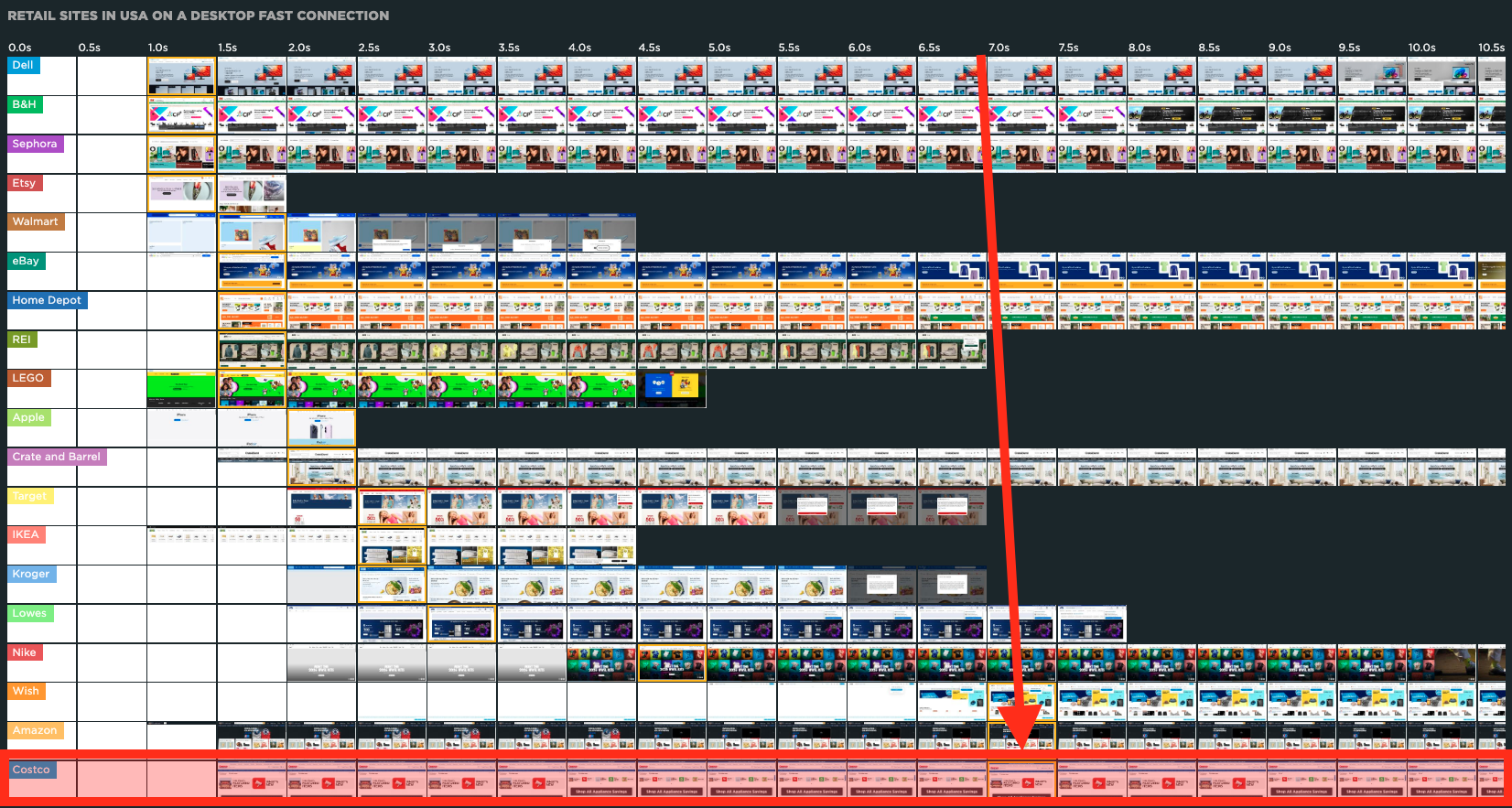This screenshot has width=1512, height=808.
Task: Click the 10.0s time marker
Action: (1421, 48)
